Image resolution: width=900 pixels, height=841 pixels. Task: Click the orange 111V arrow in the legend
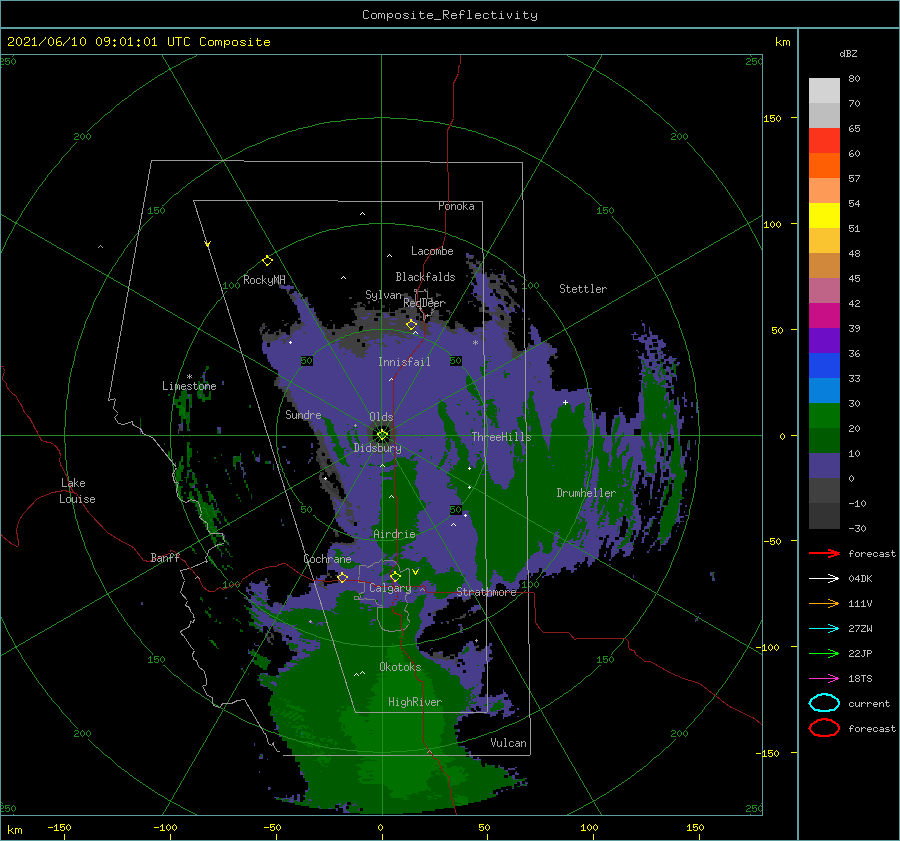click(824, 603)
